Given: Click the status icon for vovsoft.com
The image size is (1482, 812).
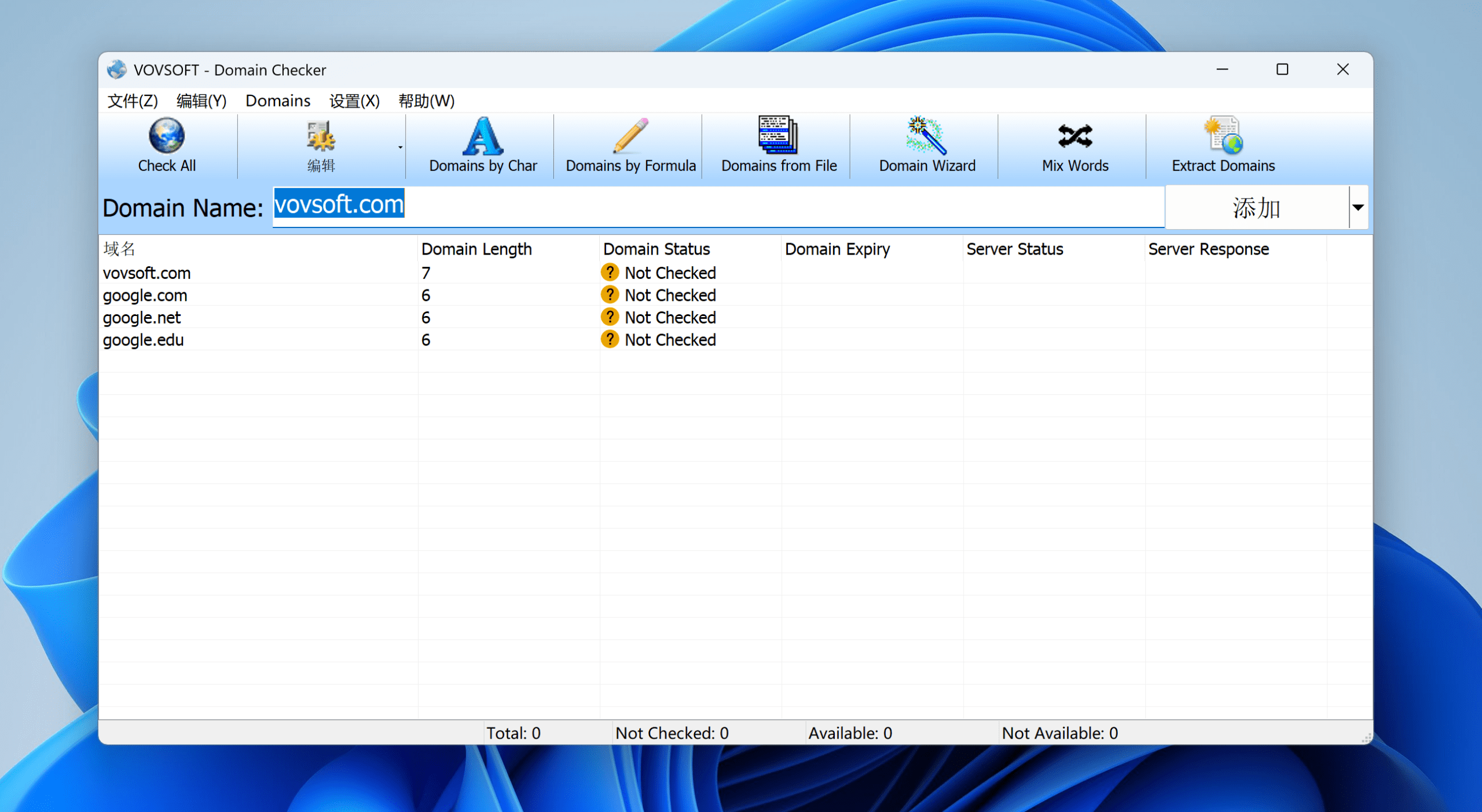Looking at the screenshot, I should pyautogui.click(x=610, y=272).
